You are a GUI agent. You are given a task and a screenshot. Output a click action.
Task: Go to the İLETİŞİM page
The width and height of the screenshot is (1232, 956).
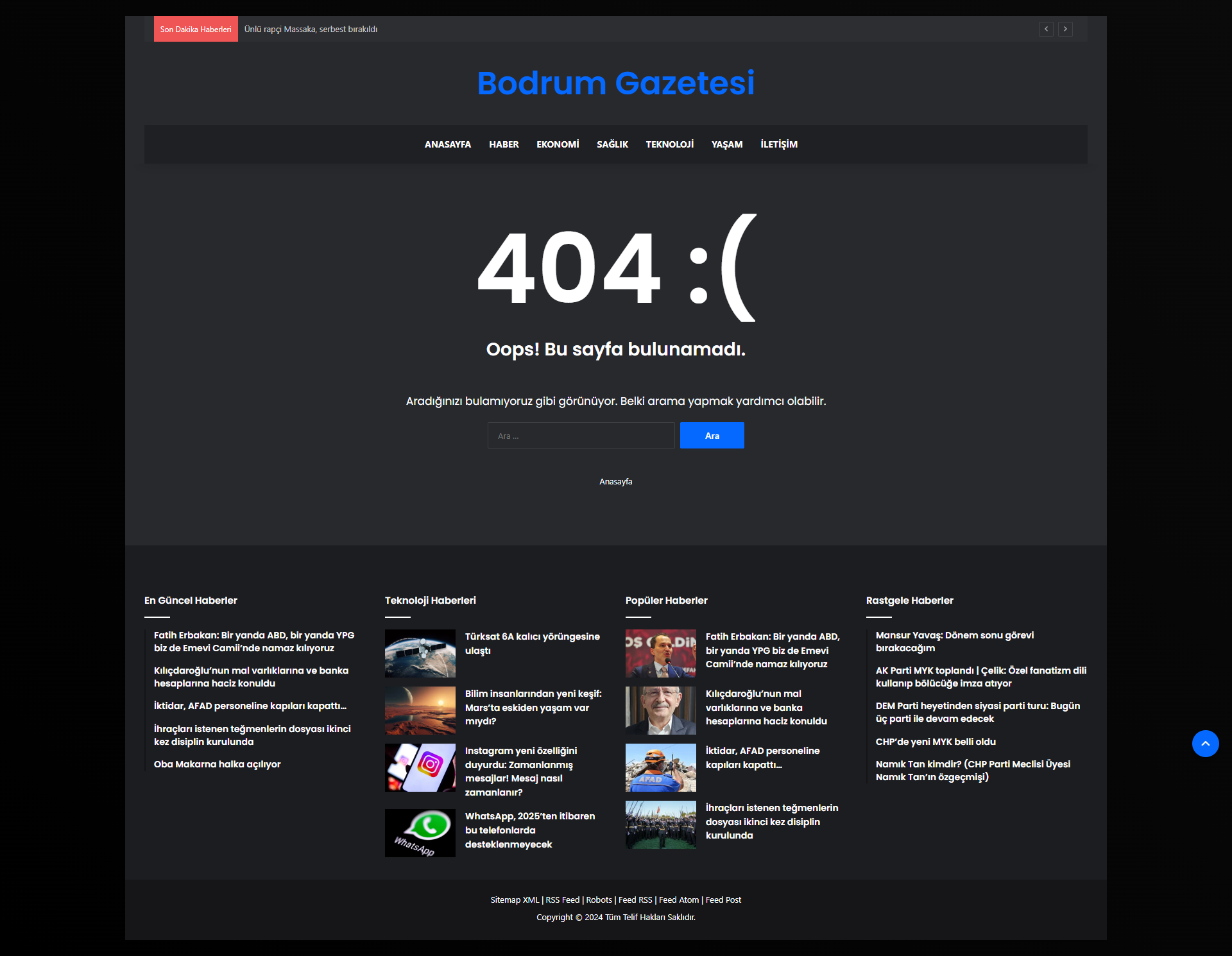pos(778,144)
